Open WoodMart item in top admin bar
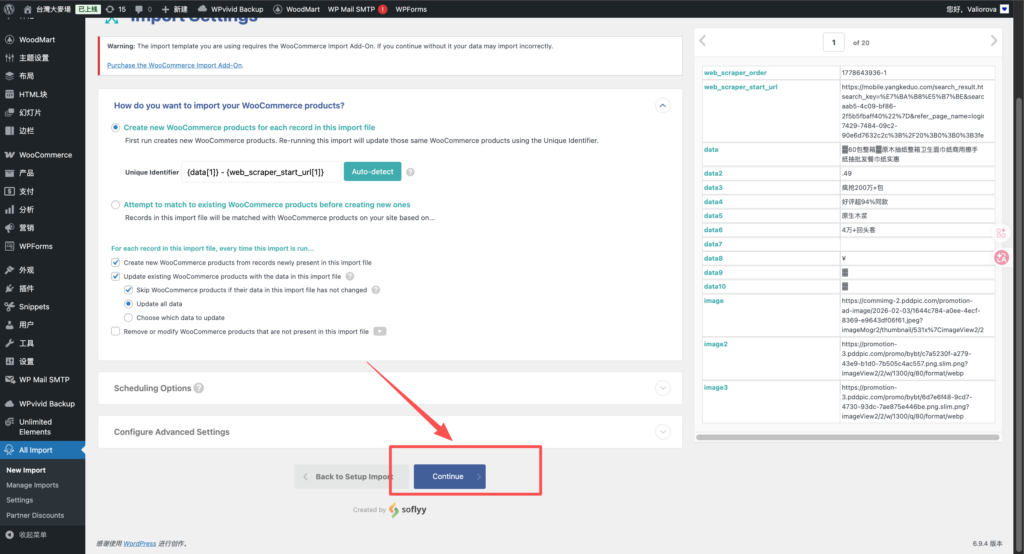 click(x=296, y=9)
